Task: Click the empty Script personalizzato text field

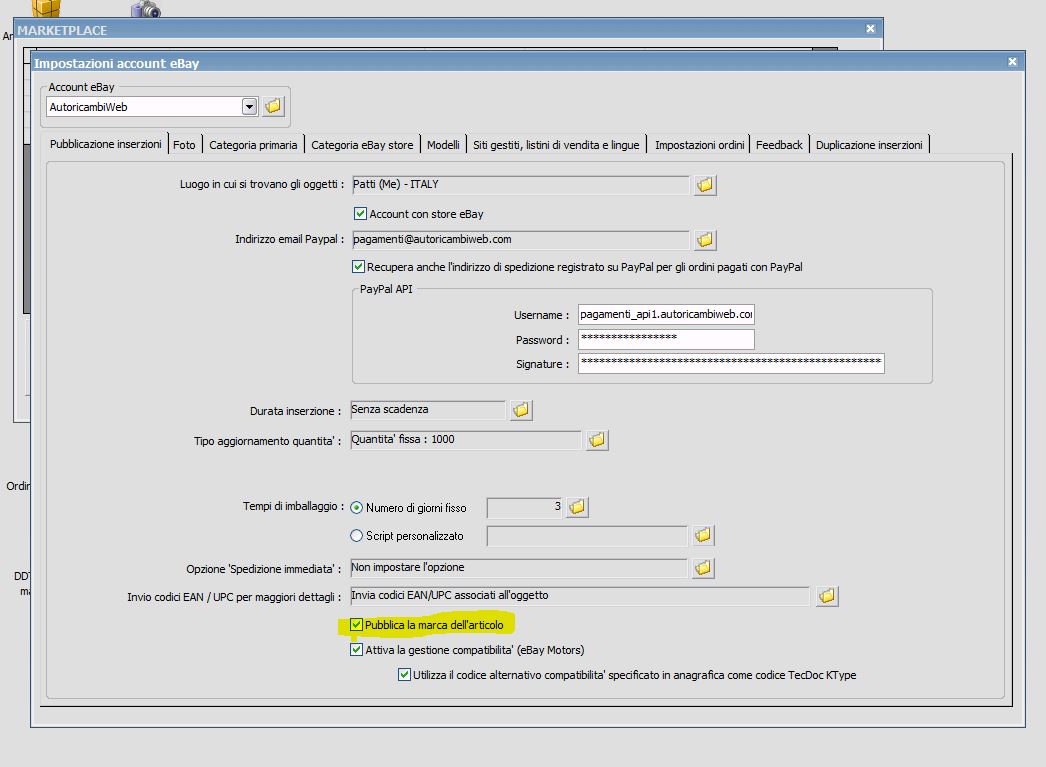Action: pos(586,536)
